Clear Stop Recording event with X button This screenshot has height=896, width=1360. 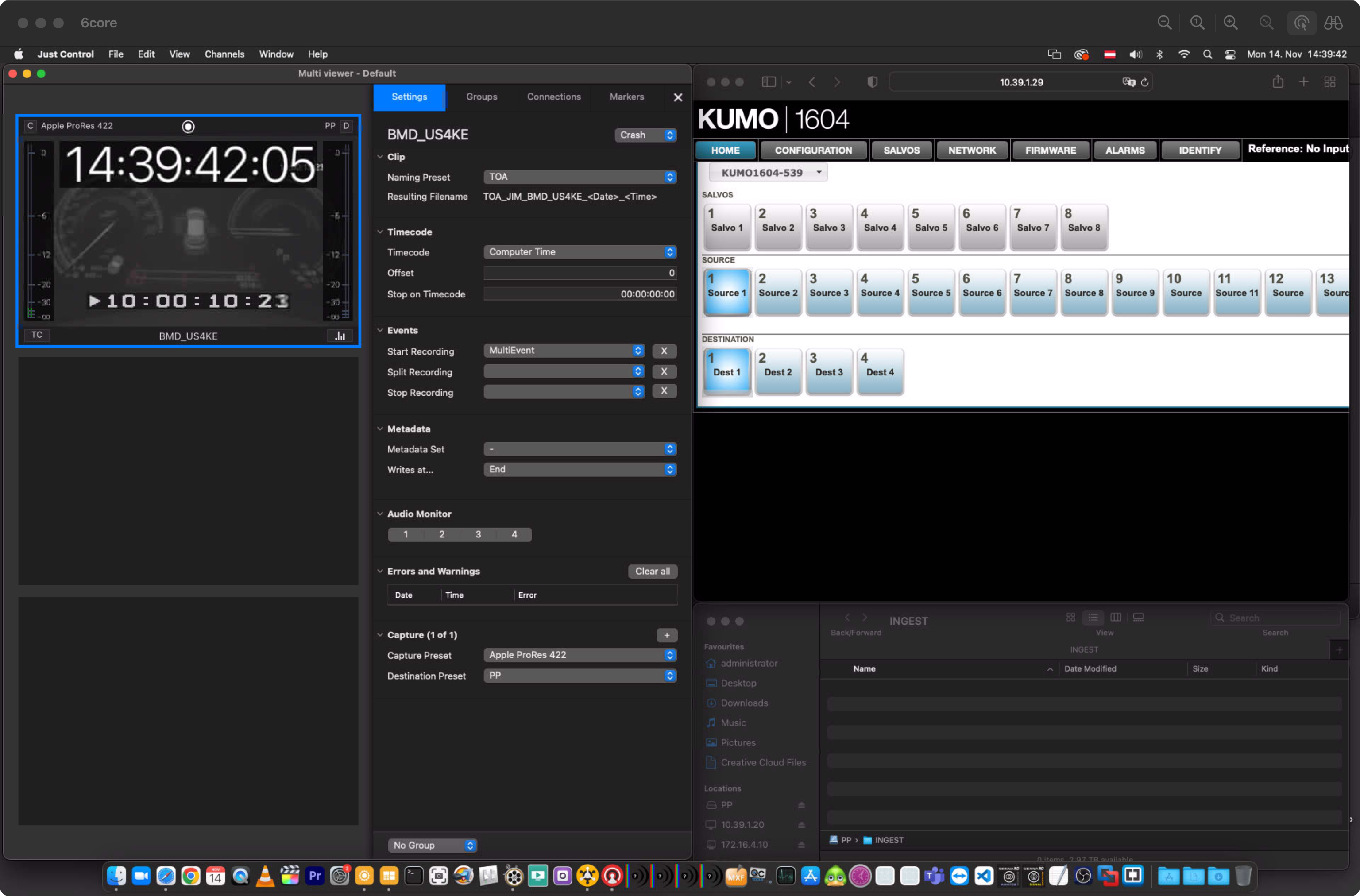[664, 391]
